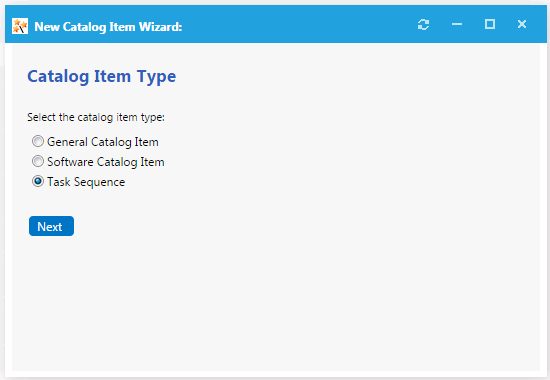Click the 'Software Catalog Item' label text

tap(106, 162)
